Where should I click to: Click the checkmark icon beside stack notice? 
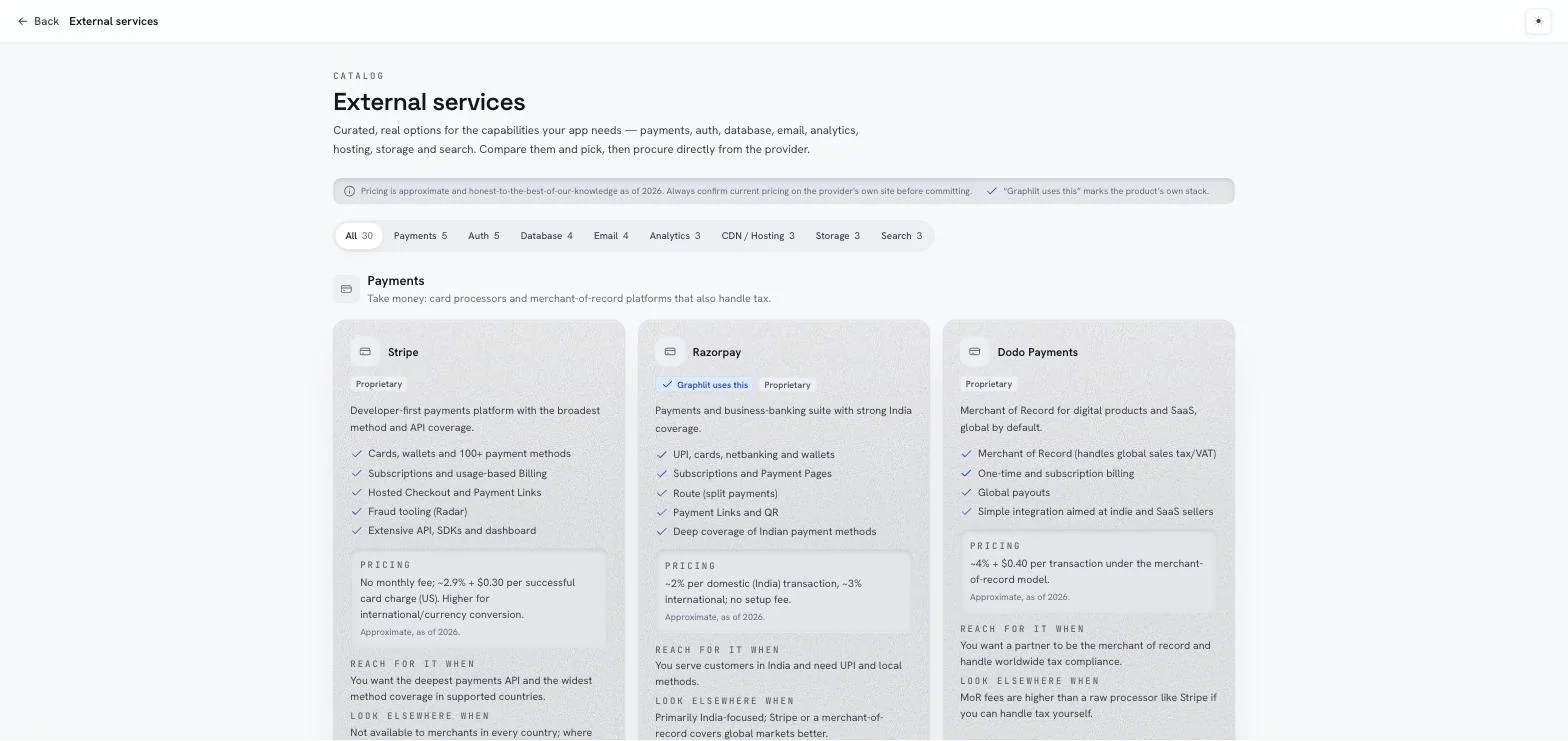992,191
